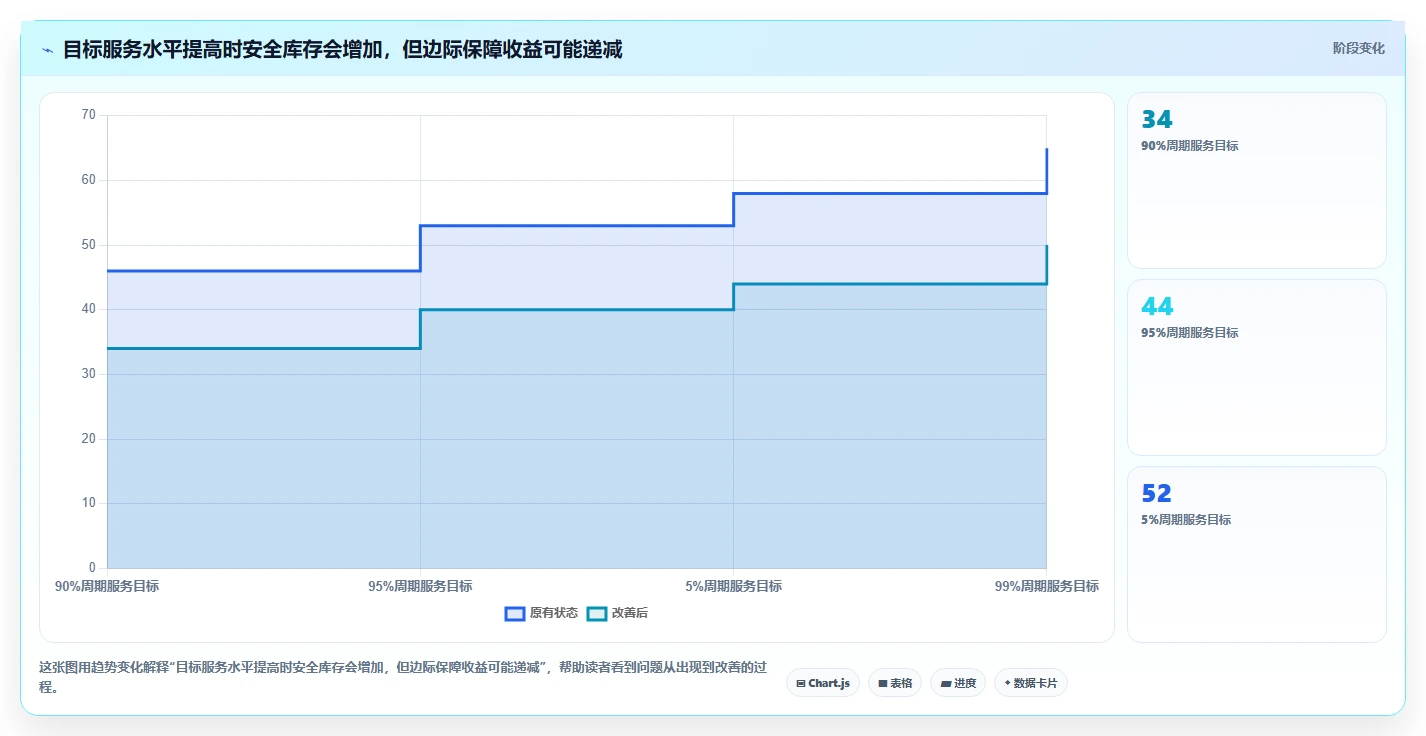Image resolution: width=1426 pixels, height=736 pixels.
Task: Click the y-axis value 10
Action: tap(89, 503)
